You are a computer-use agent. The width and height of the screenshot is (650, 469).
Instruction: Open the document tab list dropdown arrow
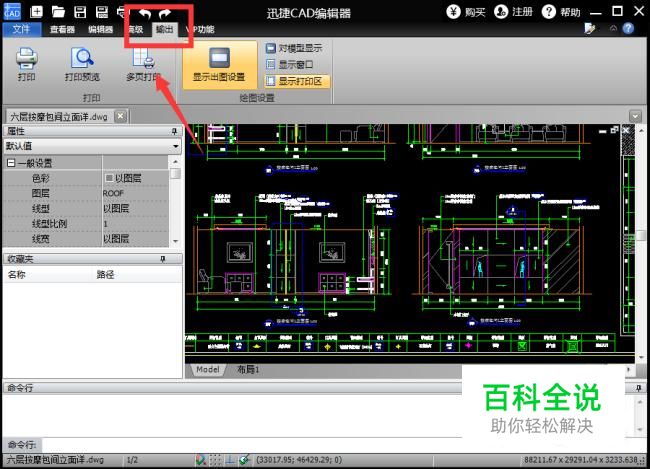(x=635, y=116)
